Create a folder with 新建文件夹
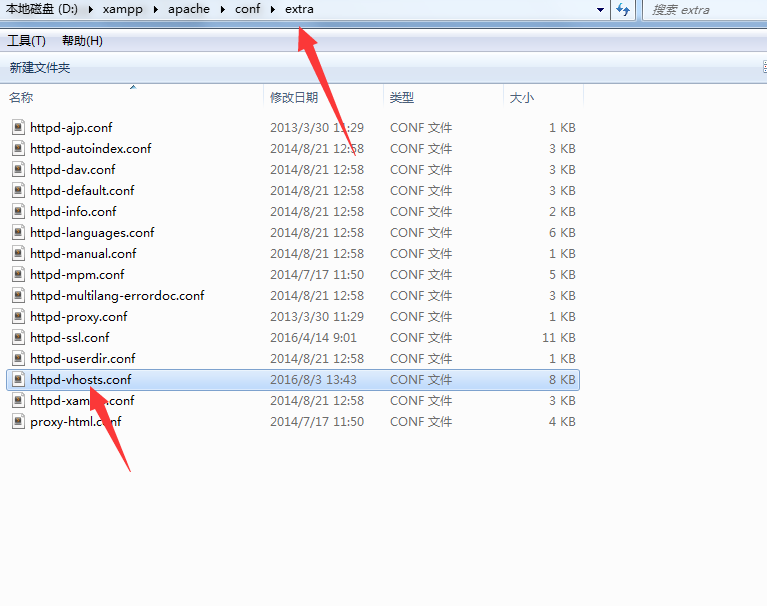The width and height of the screenshot is (767, 606). (x=40, y=67)
